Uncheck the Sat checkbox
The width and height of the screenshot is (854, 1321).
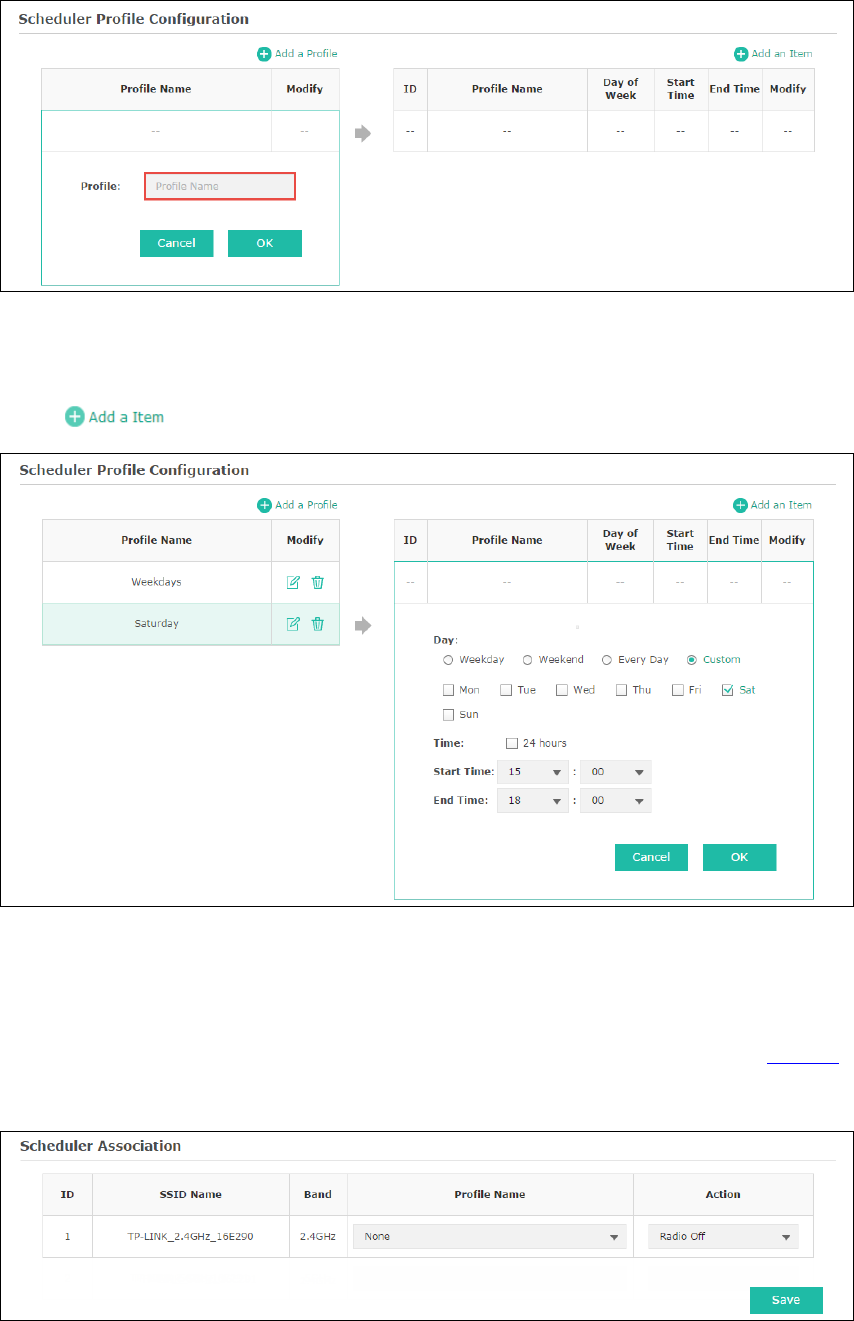[x=728, y=690]
